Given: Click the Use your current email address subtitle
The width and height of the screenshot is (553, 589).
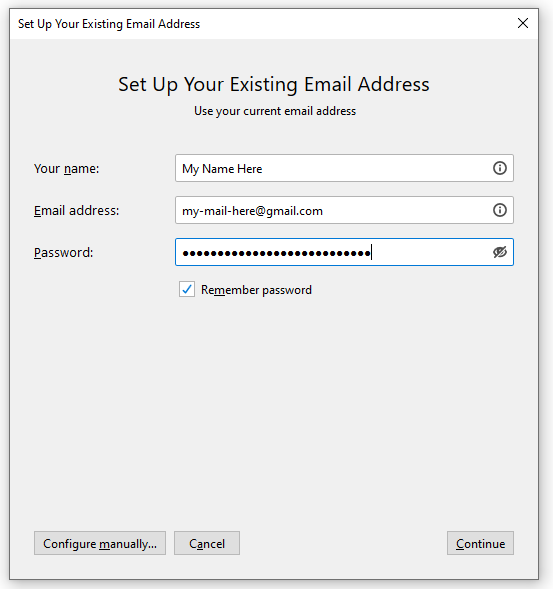Looking at the screenshot, I should (x=275, y=111).
